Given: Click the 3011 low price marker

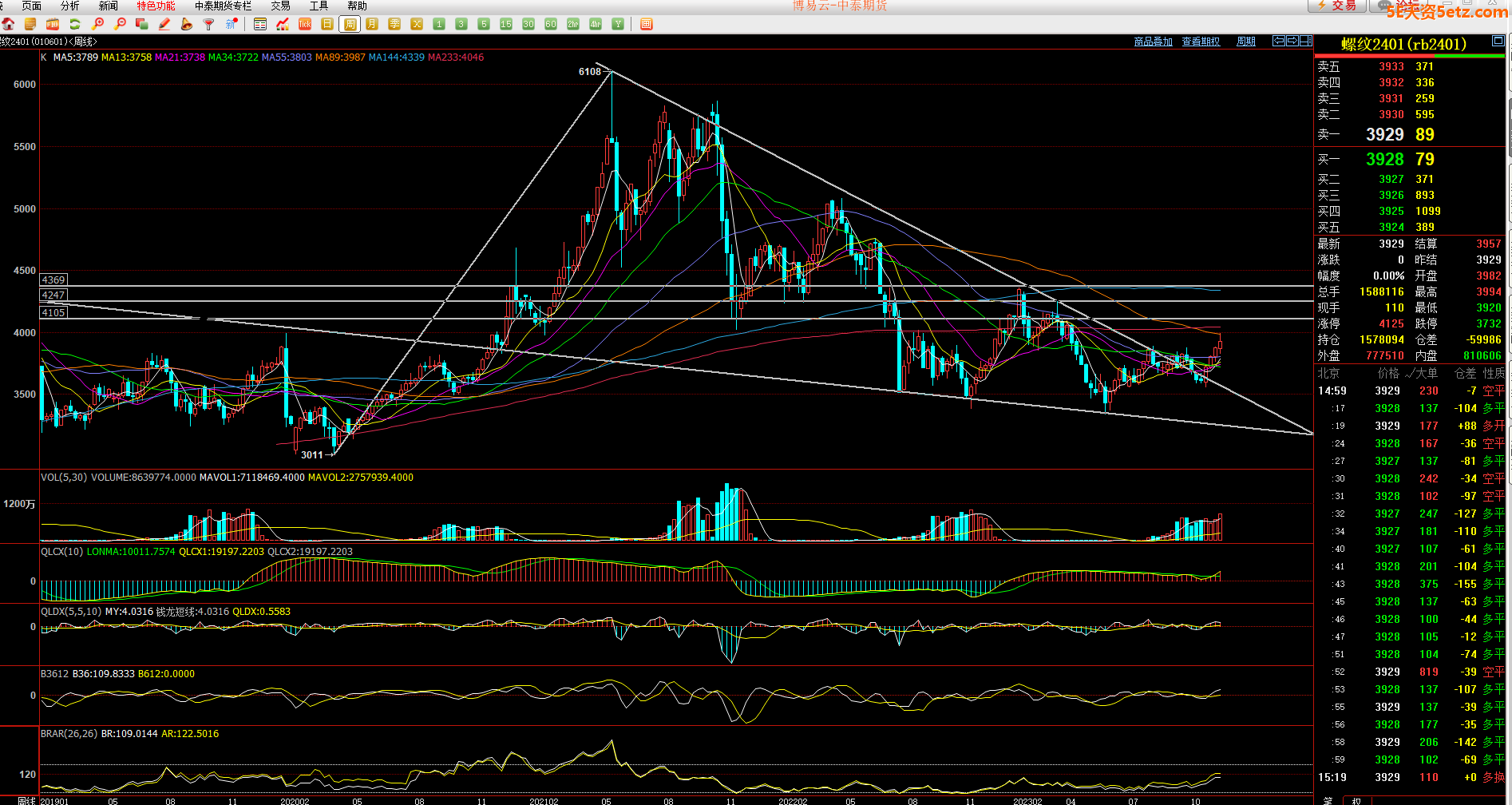Looking at the screenshot, I should click(312, 455).
